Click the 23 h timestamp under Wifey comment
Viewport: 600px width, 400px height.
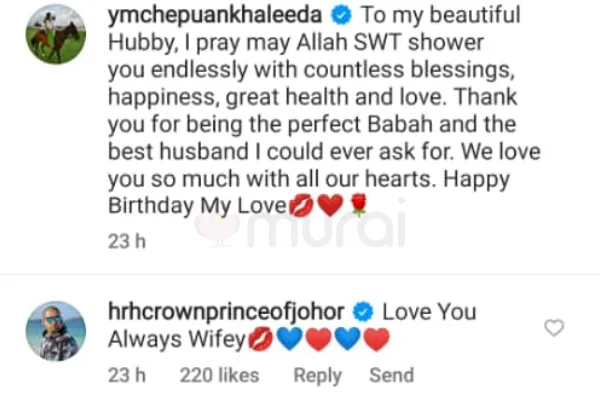click(127, 375)
